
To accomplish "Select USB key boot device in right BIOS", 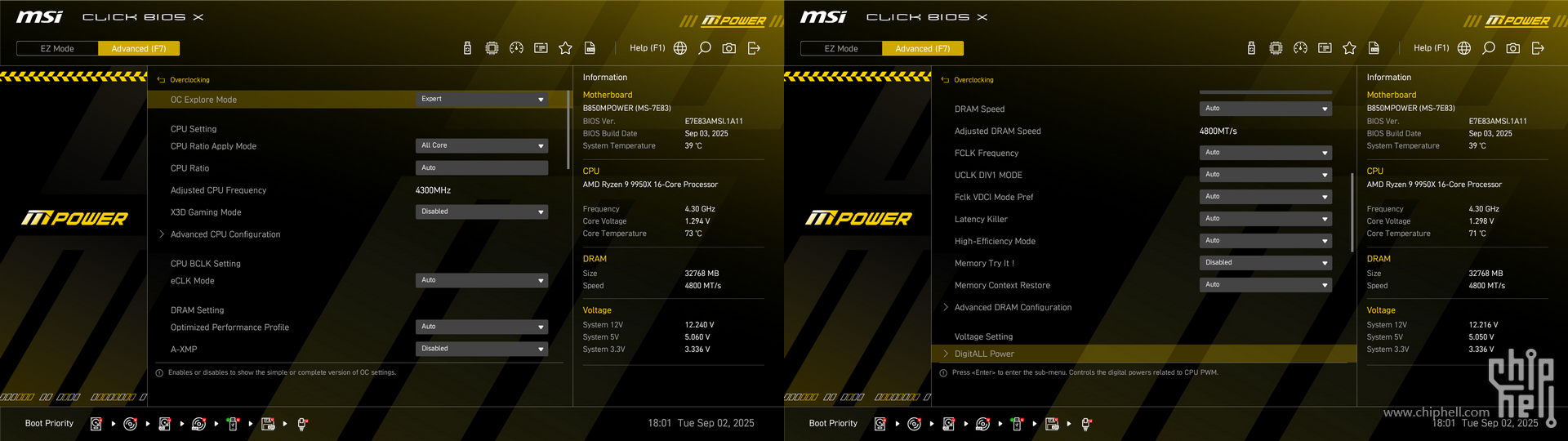I will point(1017,424).
